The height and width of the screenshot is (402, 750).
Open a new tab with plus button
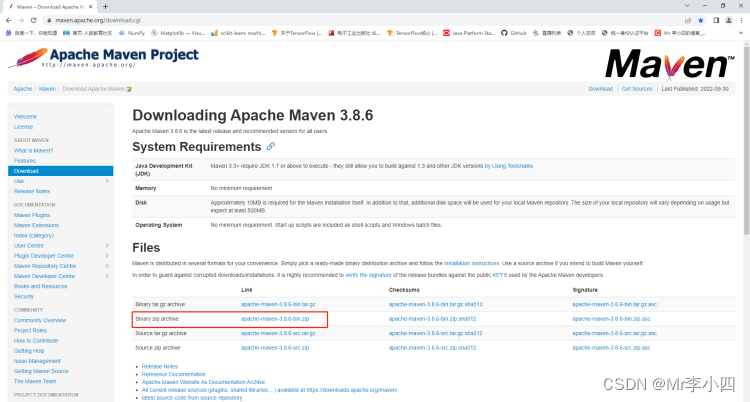pyautogui.click(x=105, y=6)
